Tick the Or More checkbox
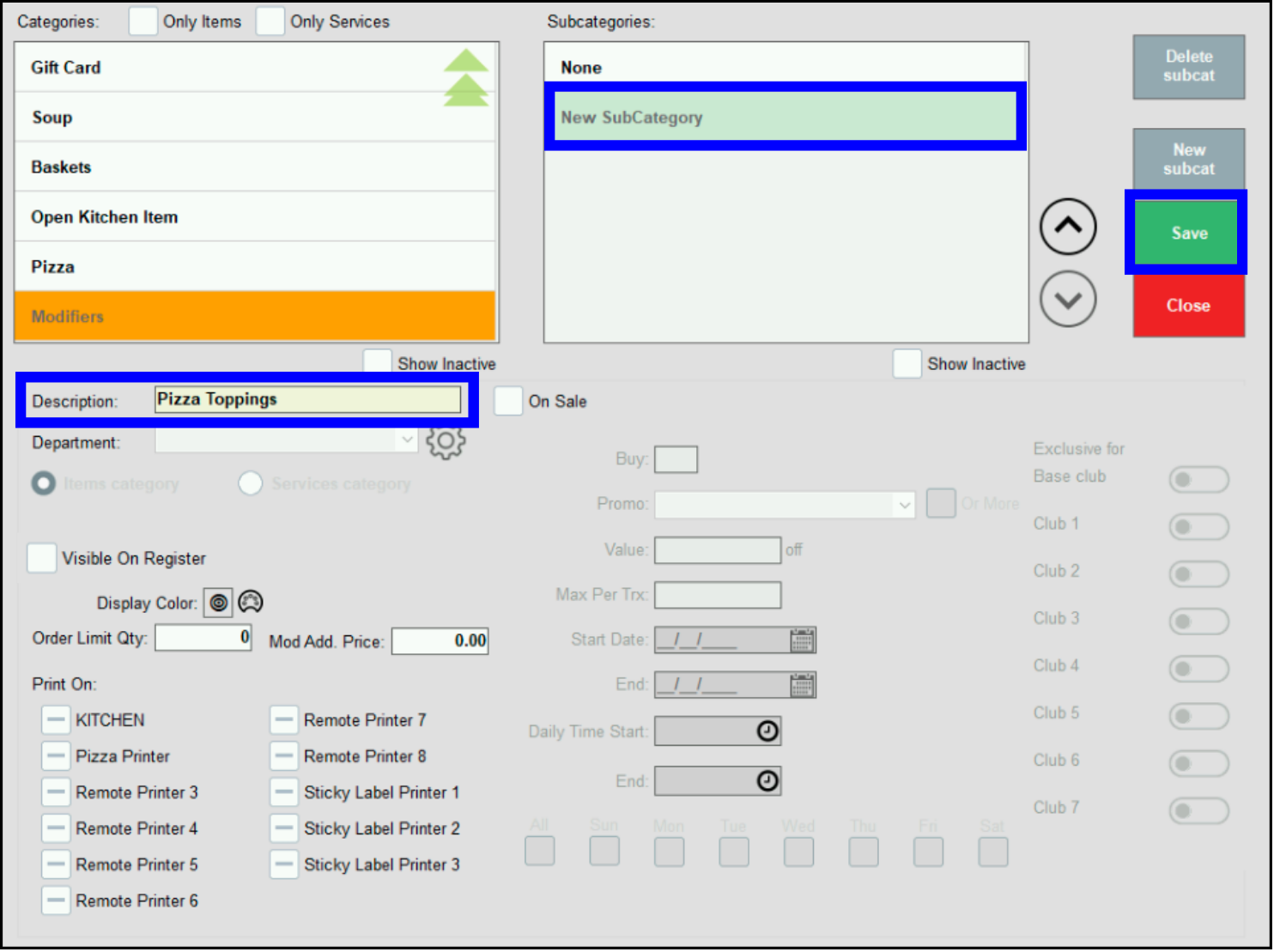 click(x=941, y=504)
